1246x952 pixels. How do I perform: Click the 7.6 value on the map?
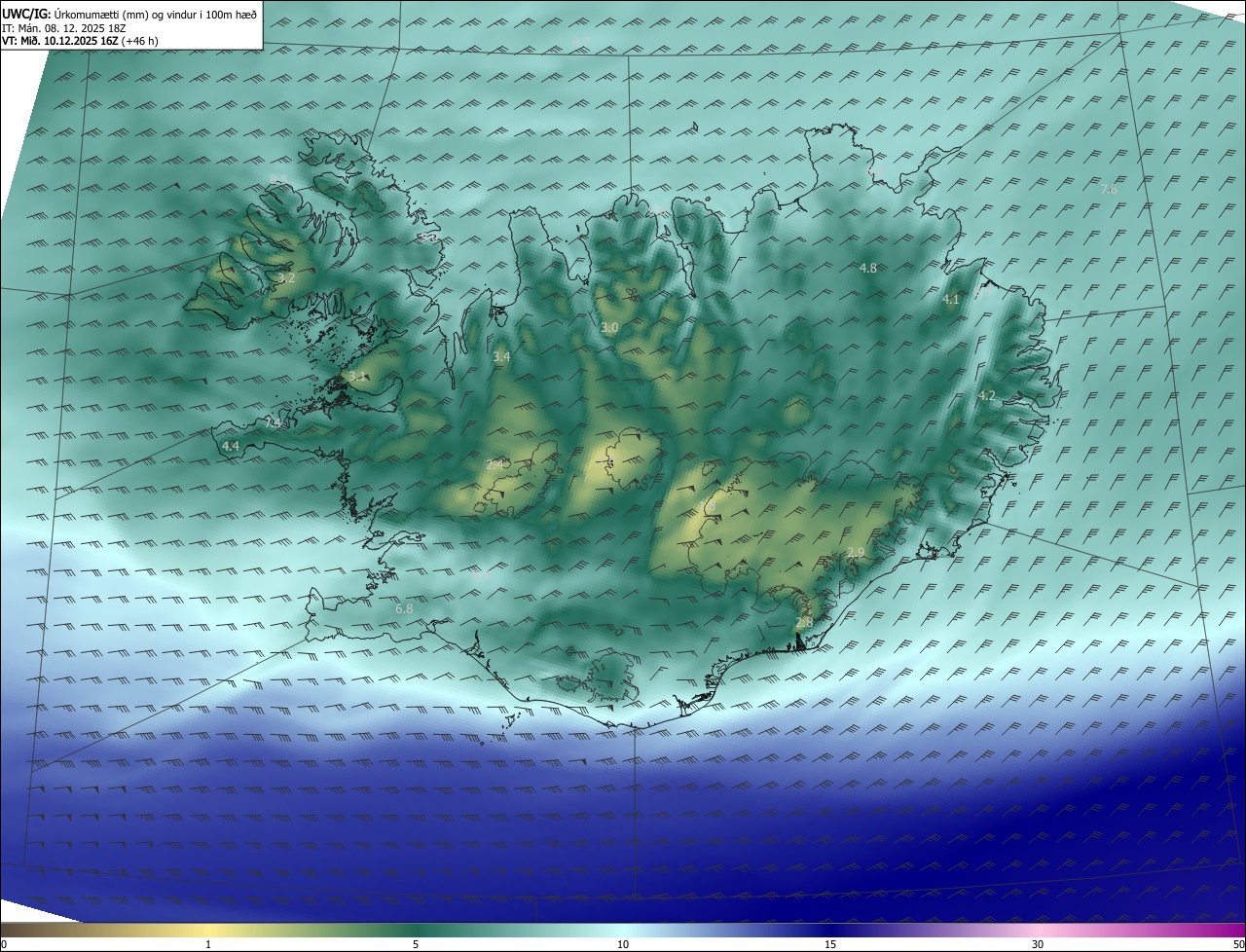[x=1109, y=190]
